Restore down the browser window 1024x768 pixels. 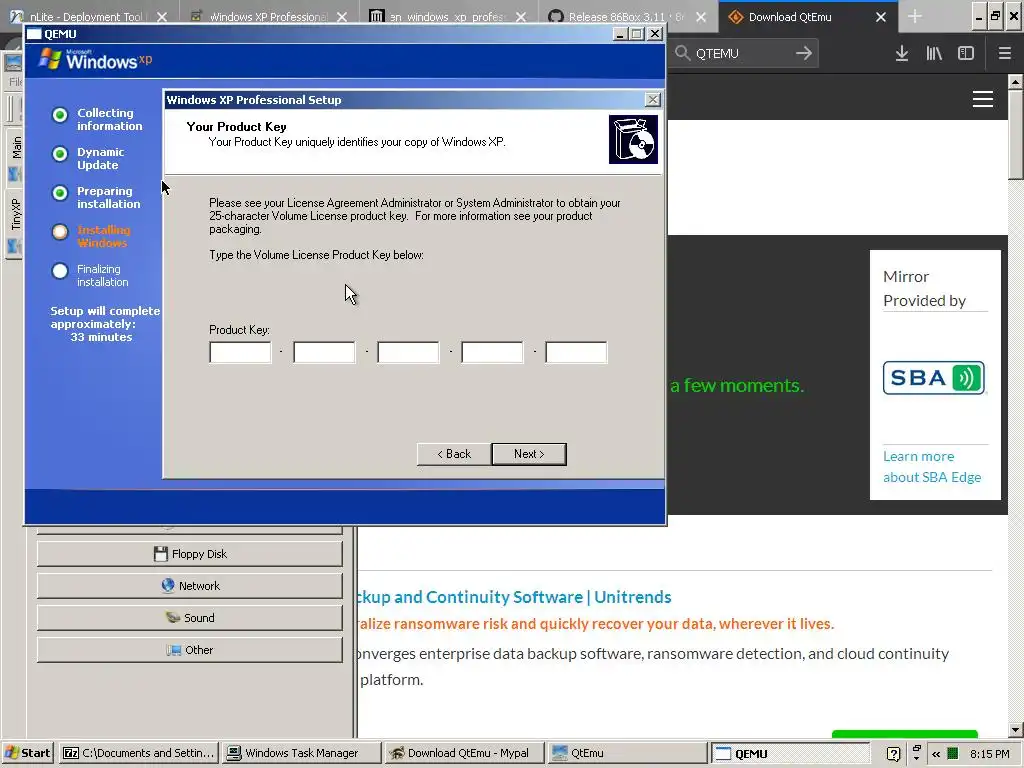click(x=995, y=16)
